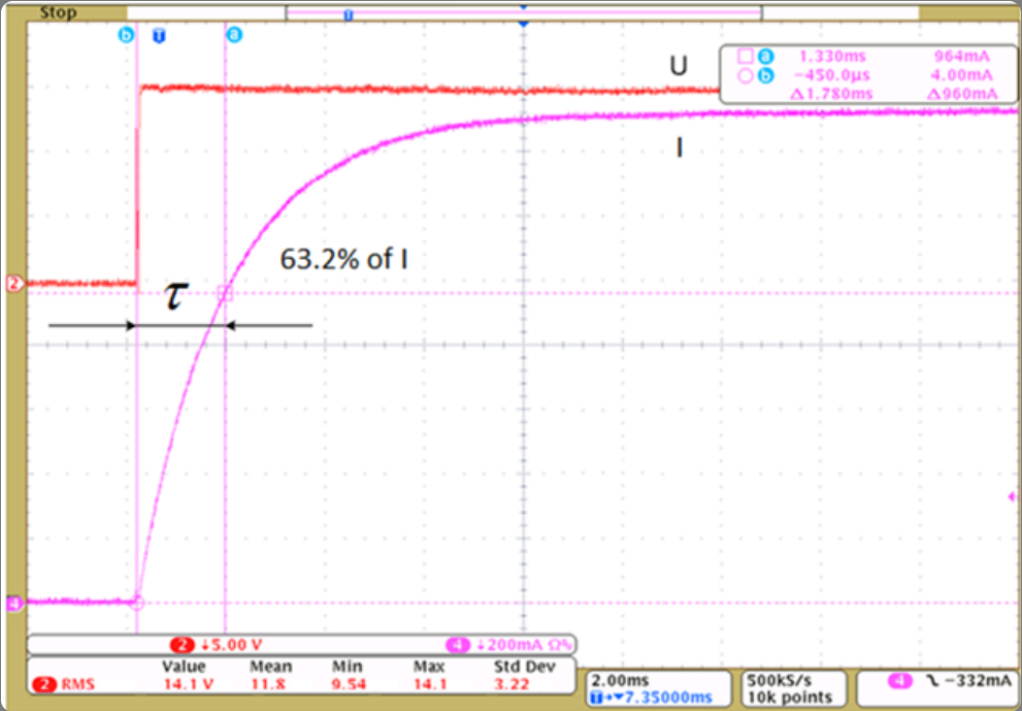Viewport: 1022px width, 711px height.
Task: Select the channel 2 RMS measurement label
Action: point(64,685)
